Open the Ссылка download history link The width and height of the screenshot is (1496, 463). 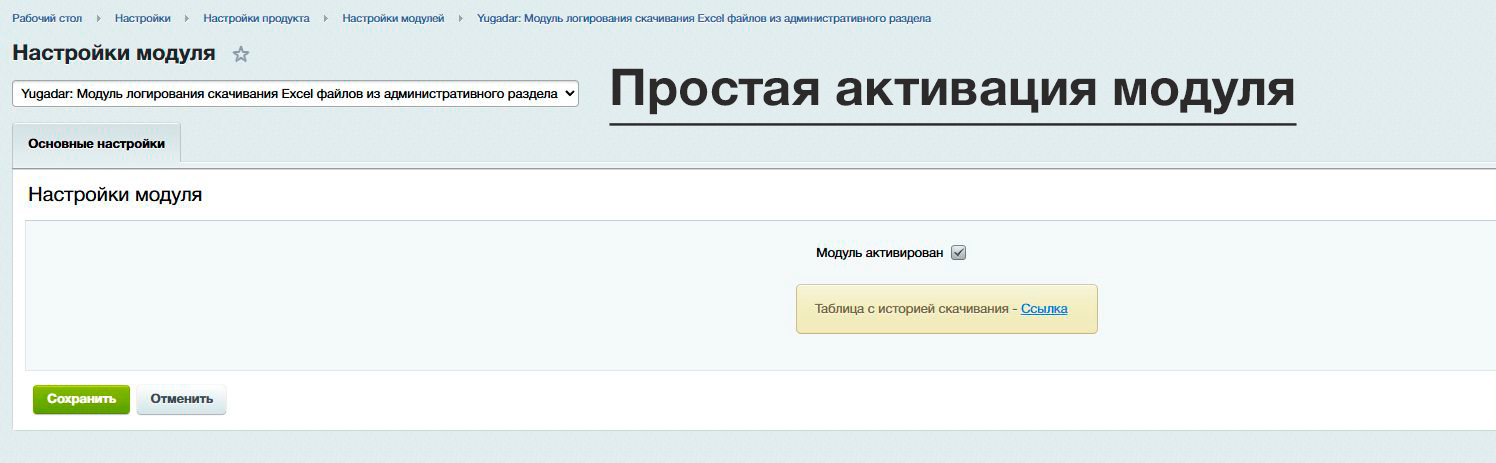(x=1043, y=309)
